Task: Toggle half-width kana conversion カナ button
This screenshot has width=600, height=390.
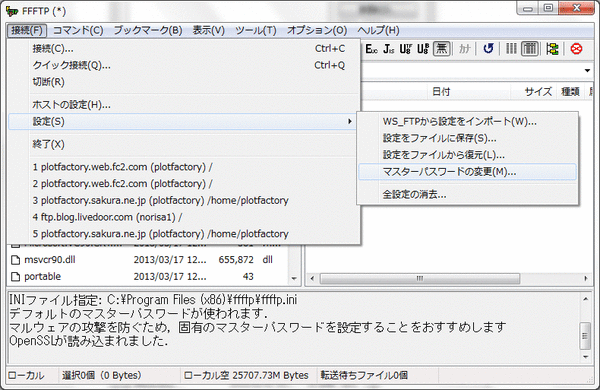Action: pyautogui.click(x=465, y=49)
